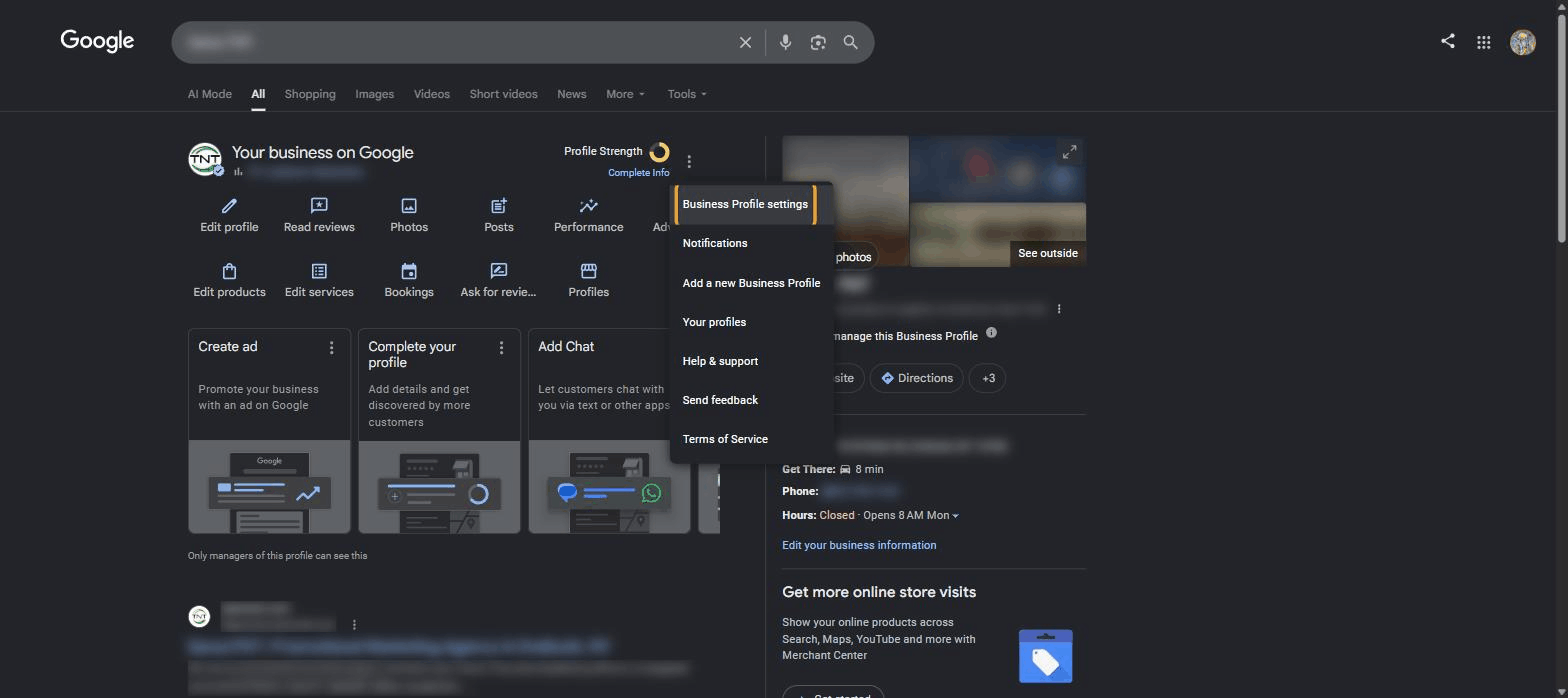The height and width of the screenshot is (698, 1568).
Task: Open Edit products
Action: pos(229,280)
